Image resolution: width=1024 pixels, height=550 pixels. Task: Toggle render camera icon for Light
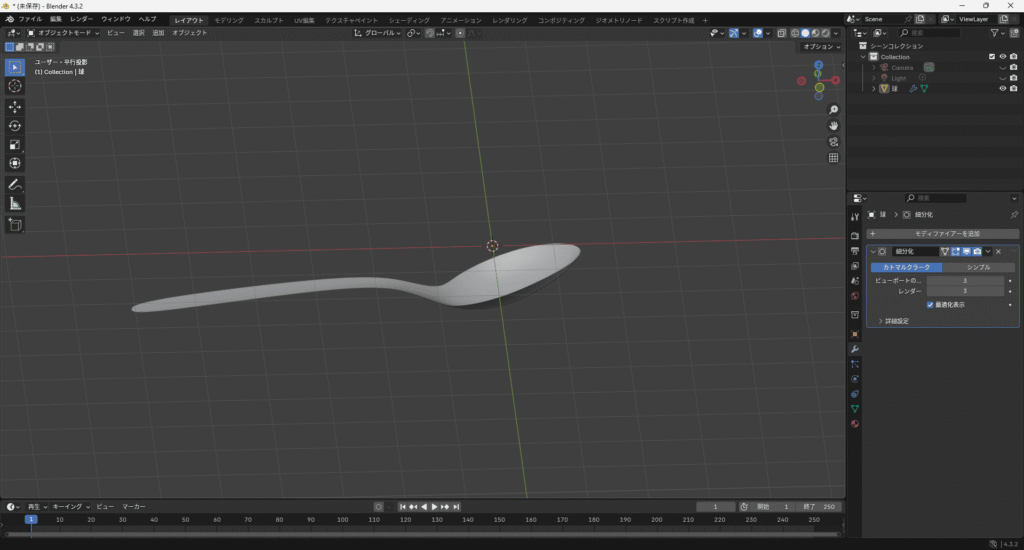[1014, 78]
